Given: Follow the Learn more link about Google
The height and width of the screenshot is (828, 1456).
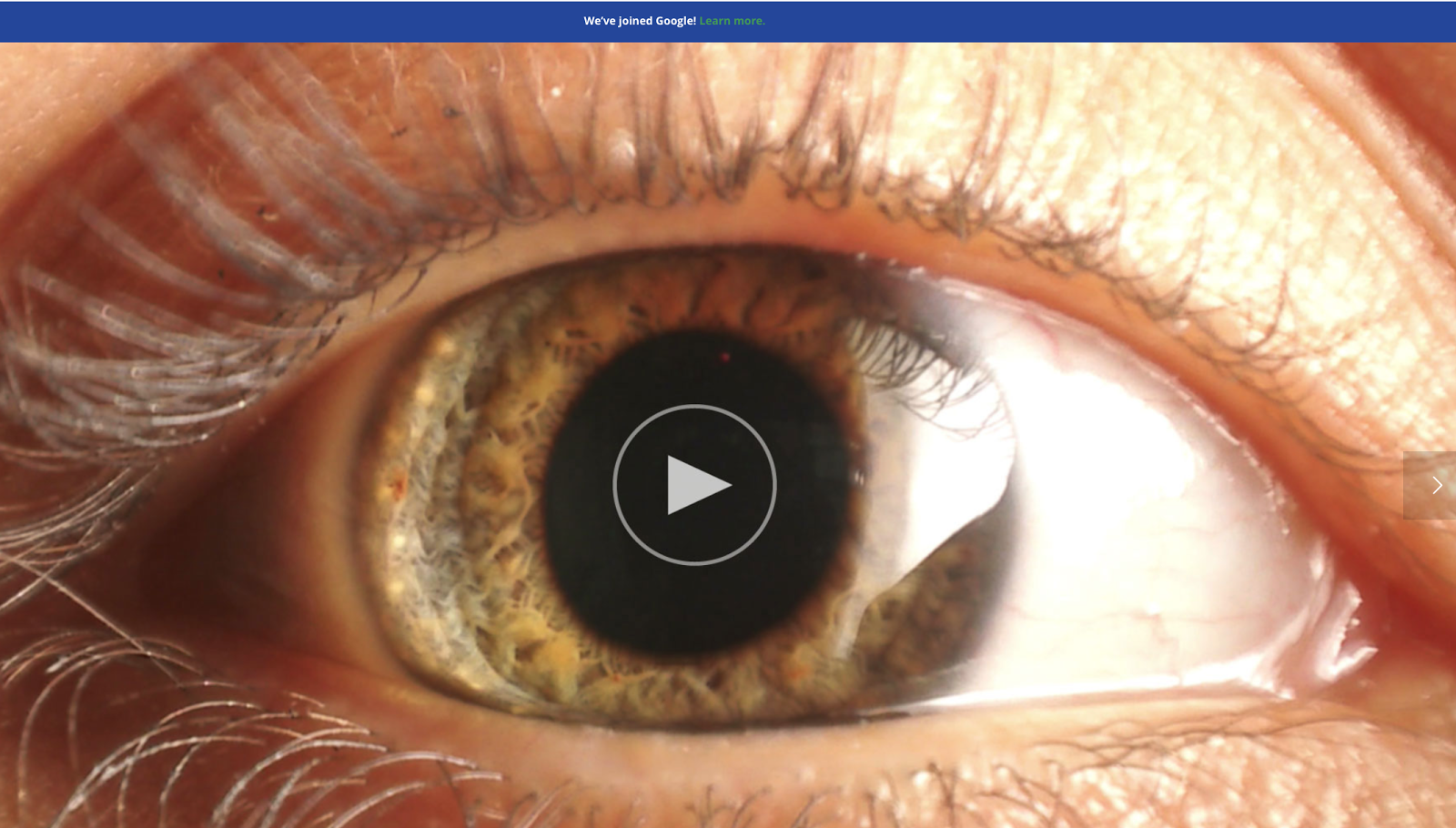Looking at the screenshot, I should pyautogui.click(x=732, y=21).
